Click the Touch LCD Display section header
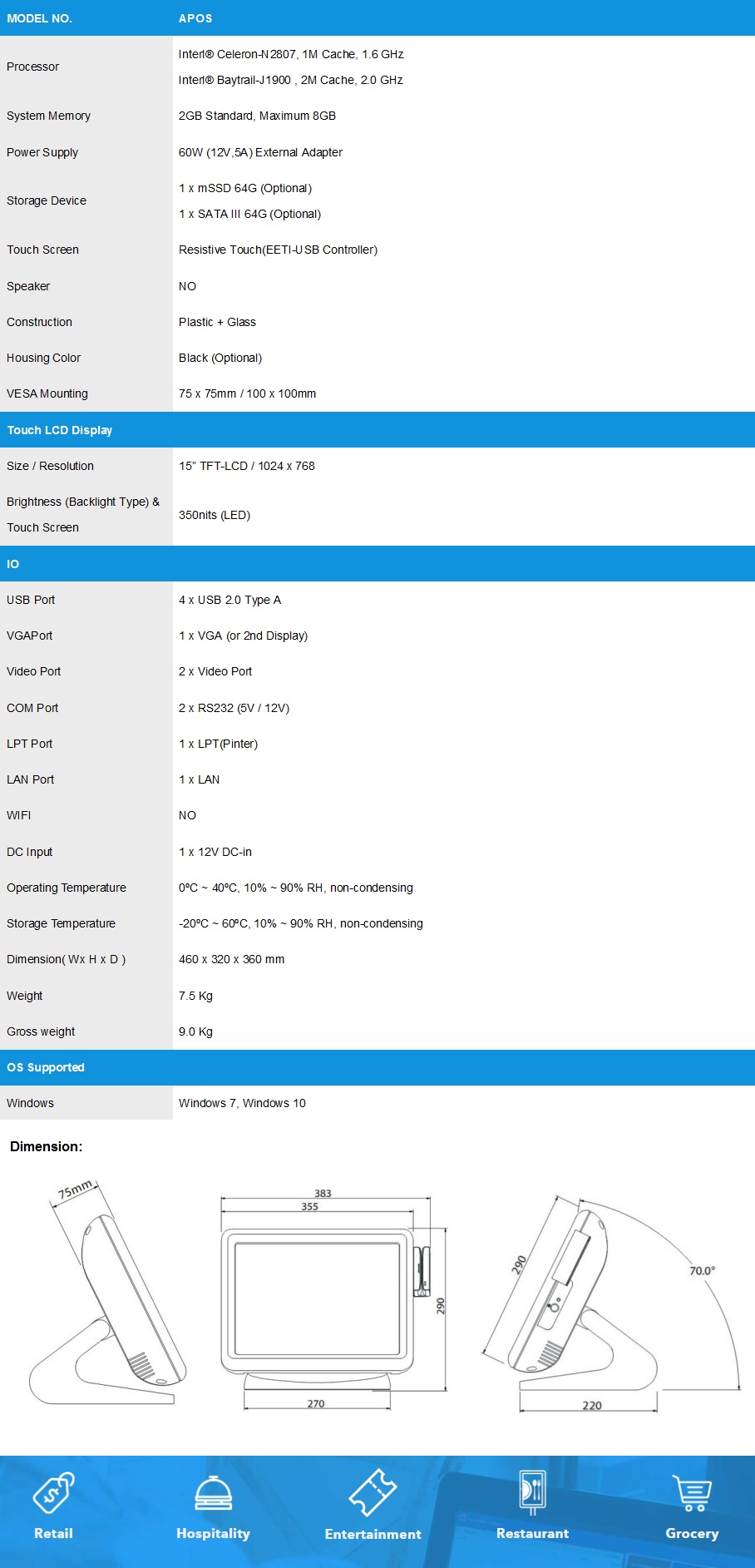755x1568 pixels. click(60, 430)
